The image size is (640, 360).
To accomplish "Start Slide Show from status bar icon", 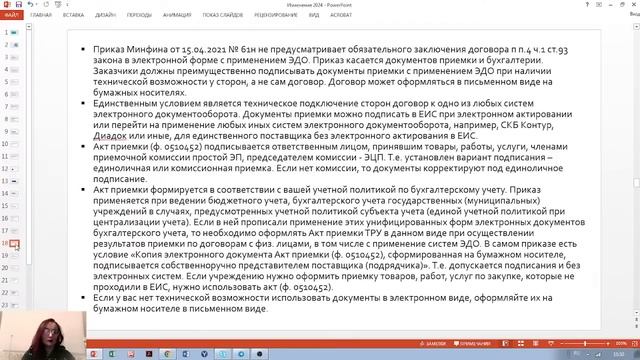I will click(x=551, y=344).
